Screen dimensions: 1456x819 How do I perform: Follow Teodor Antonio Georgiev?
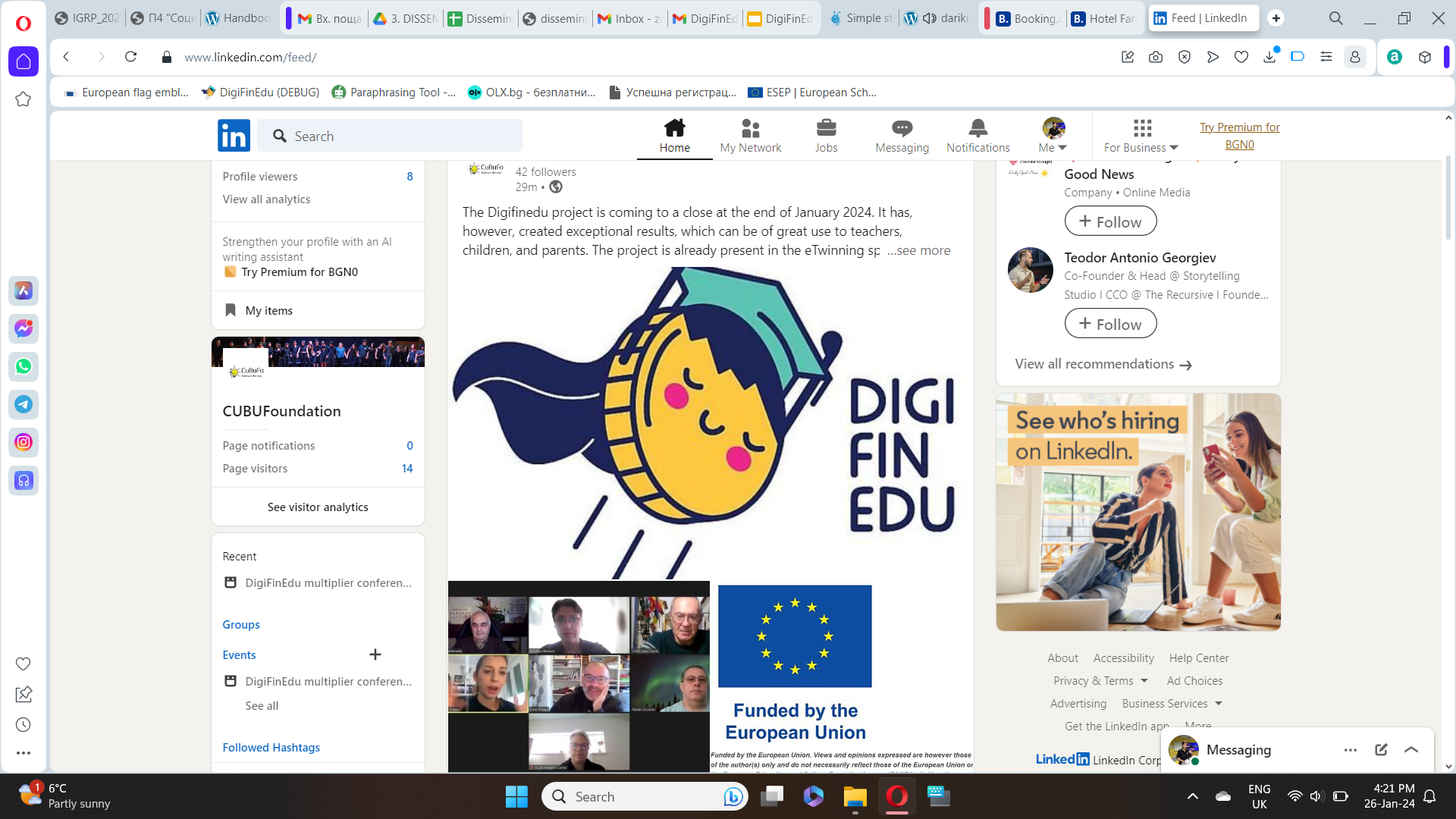[1110, 324]
